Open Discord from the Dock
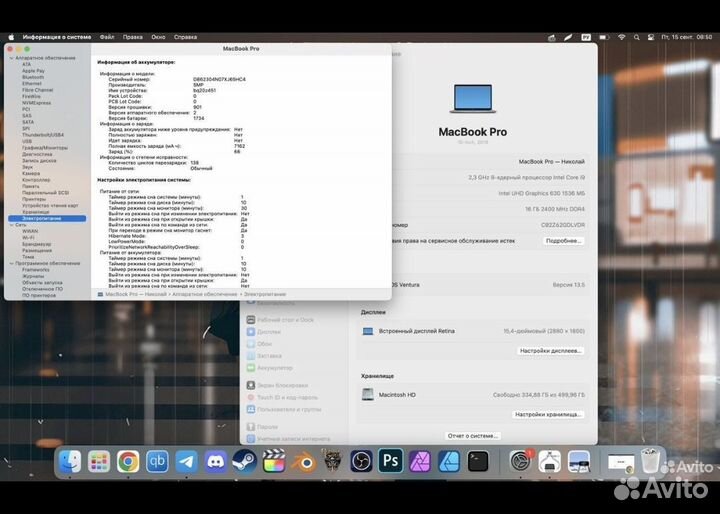 (215, 461)
